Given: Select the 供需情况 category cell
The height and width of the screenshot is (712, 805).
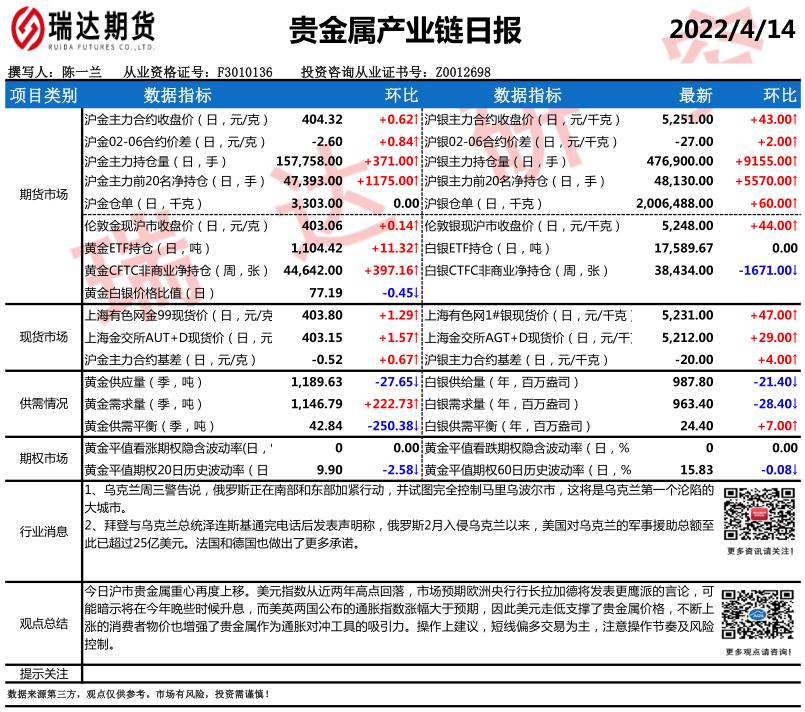Looking at the screenshot, I should pyautogui.click(x=42, y=404).
